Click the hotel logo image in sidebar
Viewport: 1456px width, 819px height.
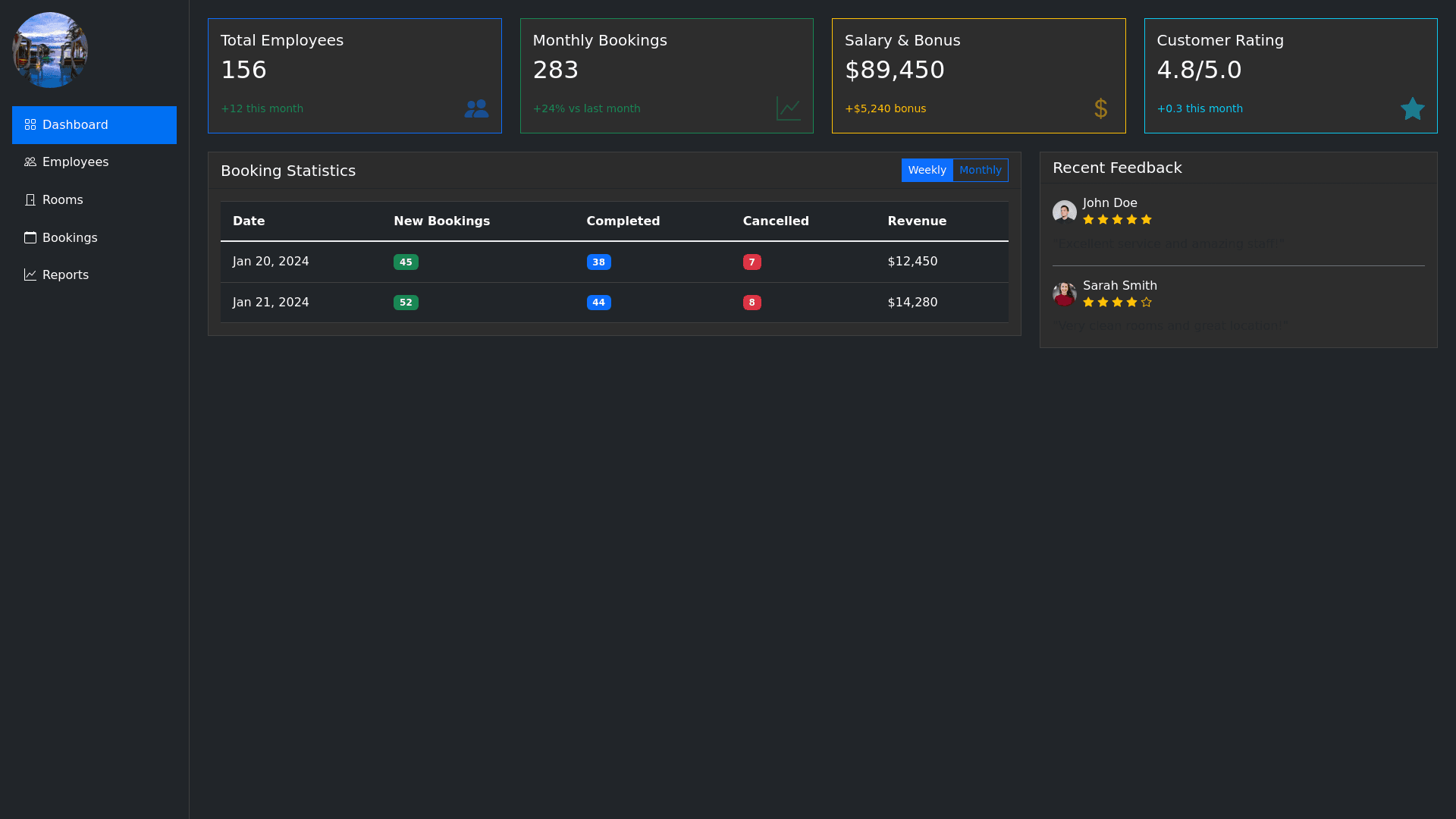coord(50,50)
